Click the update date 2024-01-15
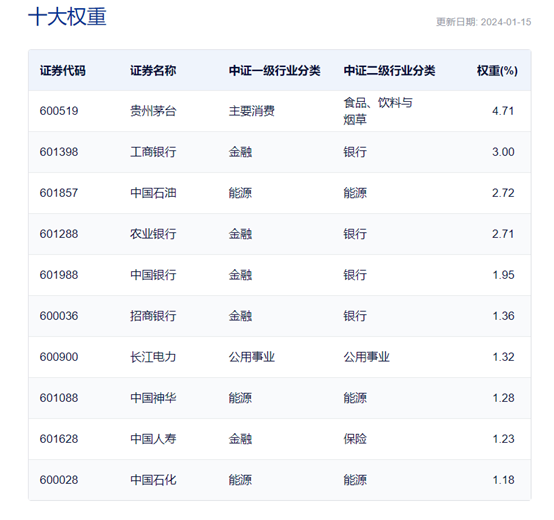Image resolution: width=554 pixels, height=520 pixels. point(506,22)
